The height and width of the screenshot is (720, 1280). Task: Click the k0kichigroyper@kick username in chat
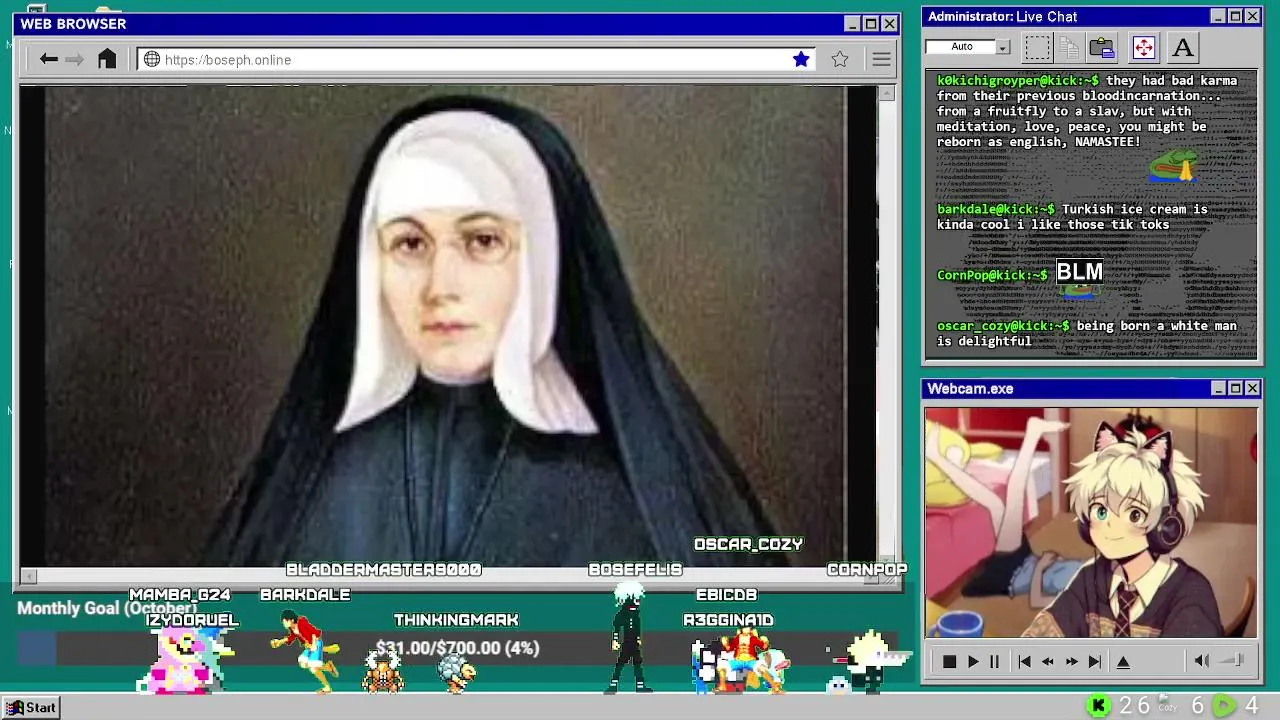1018,81
